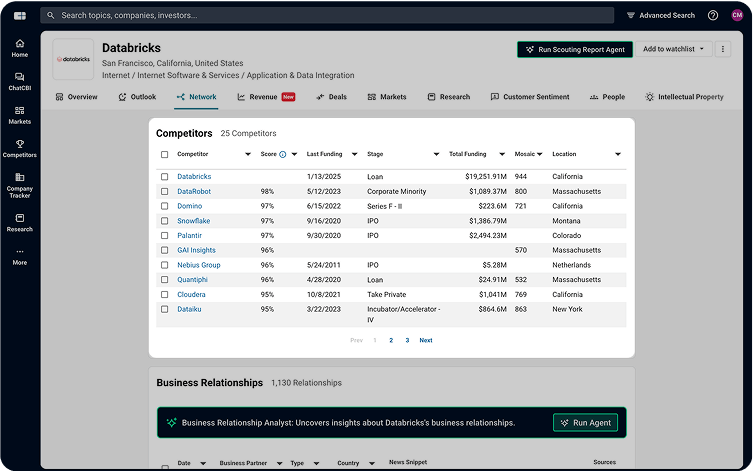753x471 pixels.
Task: Open the three-dot options menu button
Action: (723, 49)
